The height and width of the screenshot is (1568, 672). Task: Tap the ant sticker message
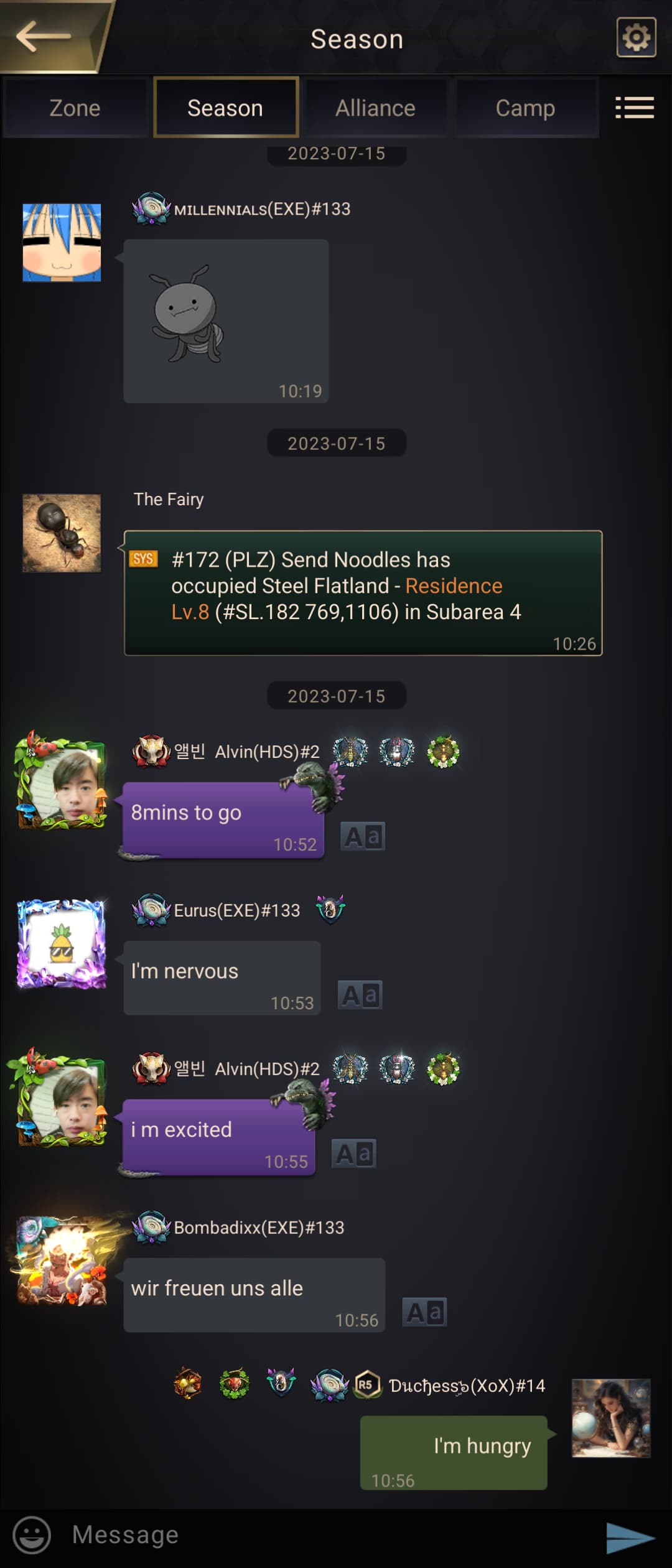tap(226, 321)
